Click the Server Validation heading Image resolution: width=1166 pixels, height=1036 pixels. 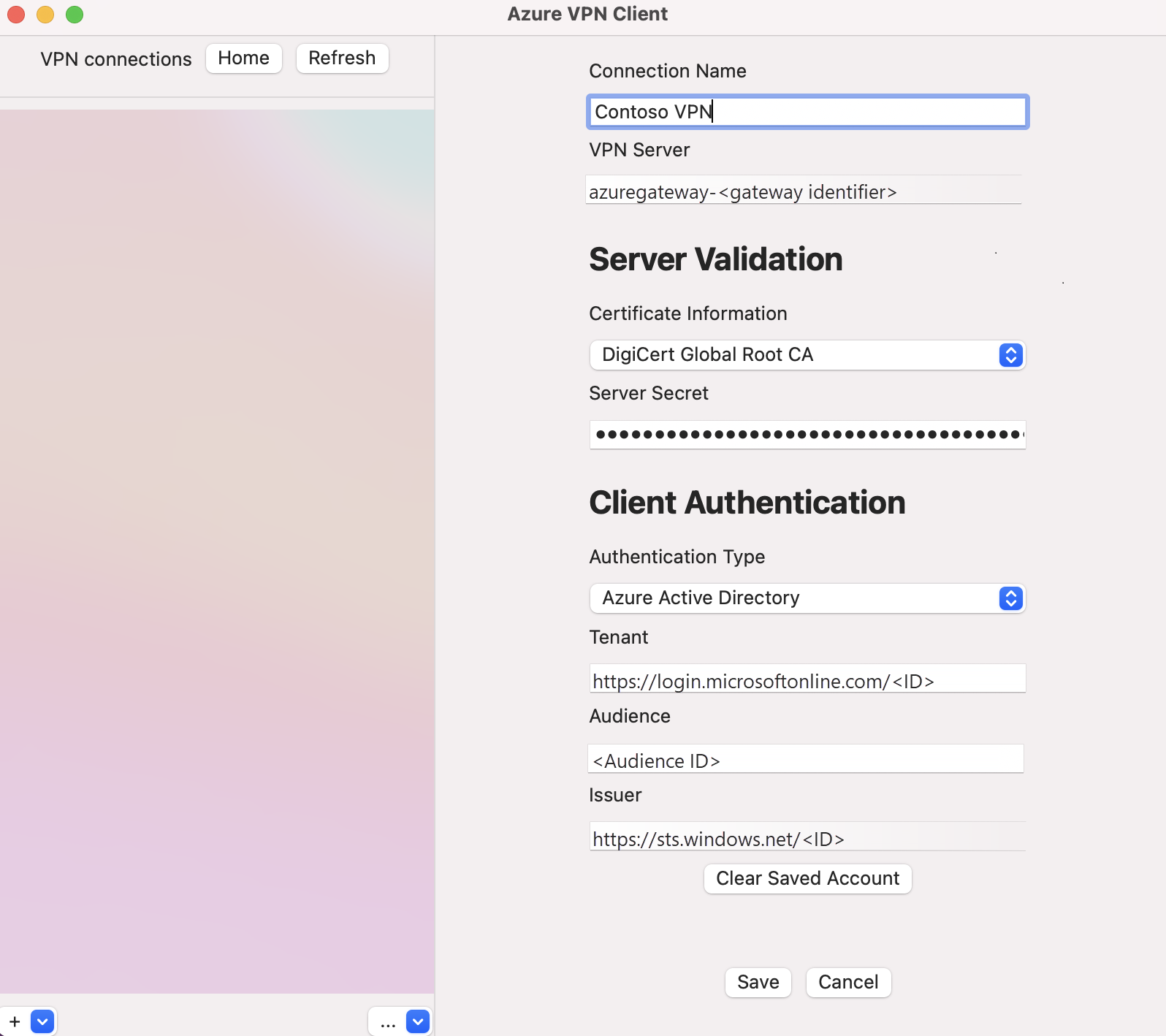tap(716, 259)
